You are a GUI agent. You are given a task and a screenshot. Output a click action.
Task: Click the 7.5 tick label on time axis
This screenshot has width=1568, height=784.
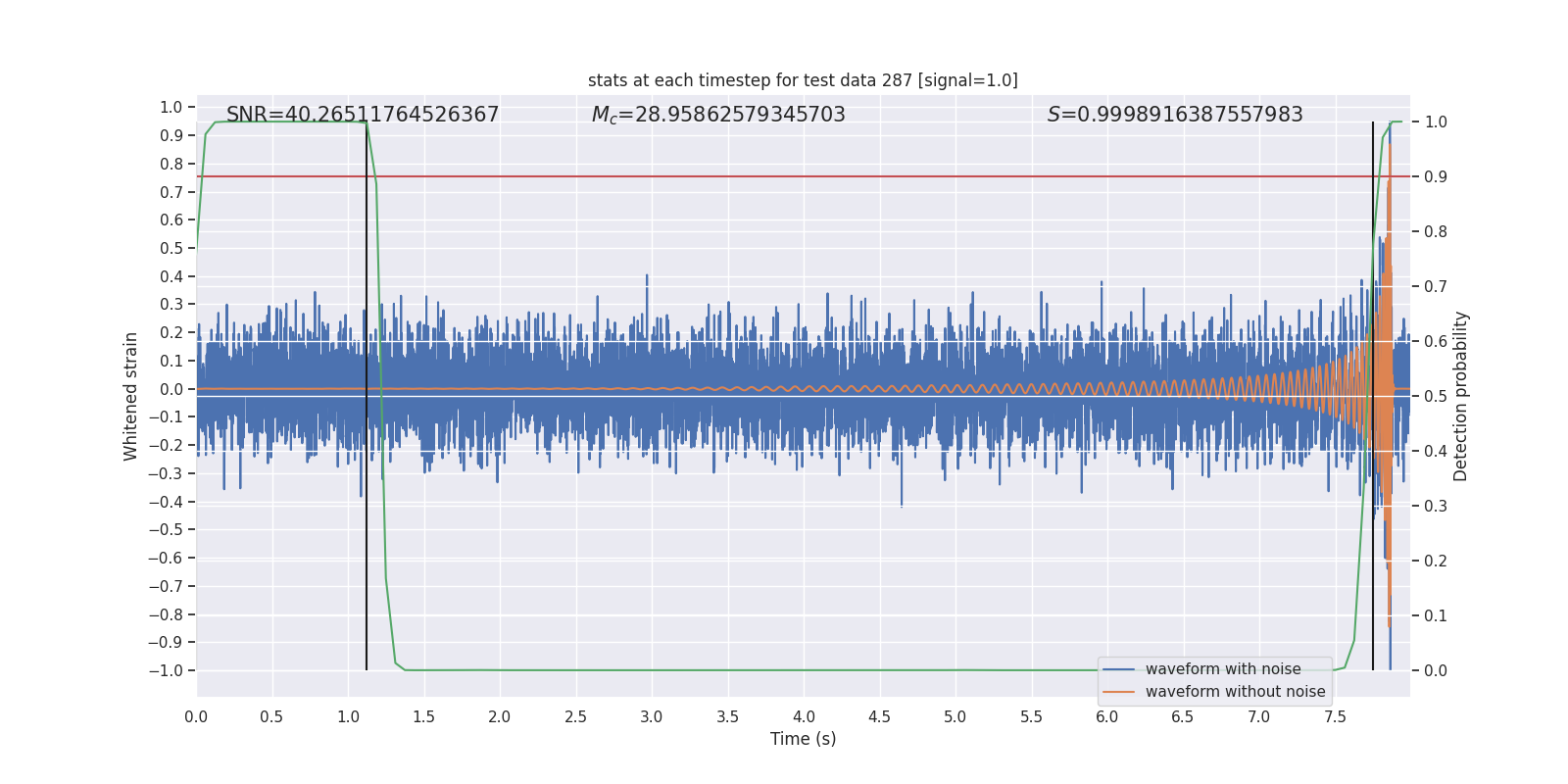[1335, 717]
